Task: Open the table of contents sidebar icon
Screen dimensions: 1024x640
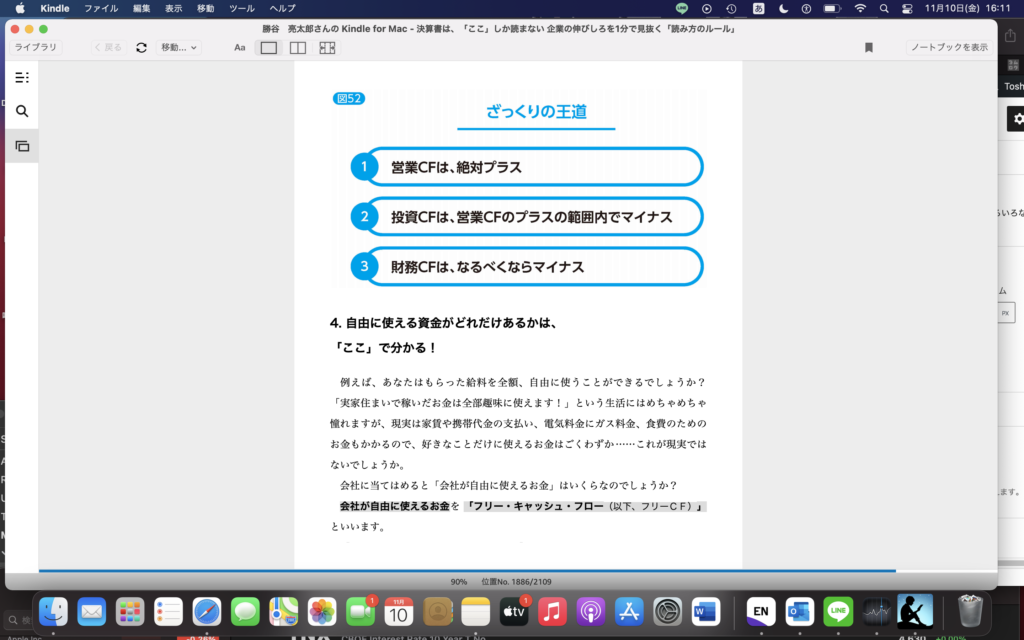Action: coord(22,77)
